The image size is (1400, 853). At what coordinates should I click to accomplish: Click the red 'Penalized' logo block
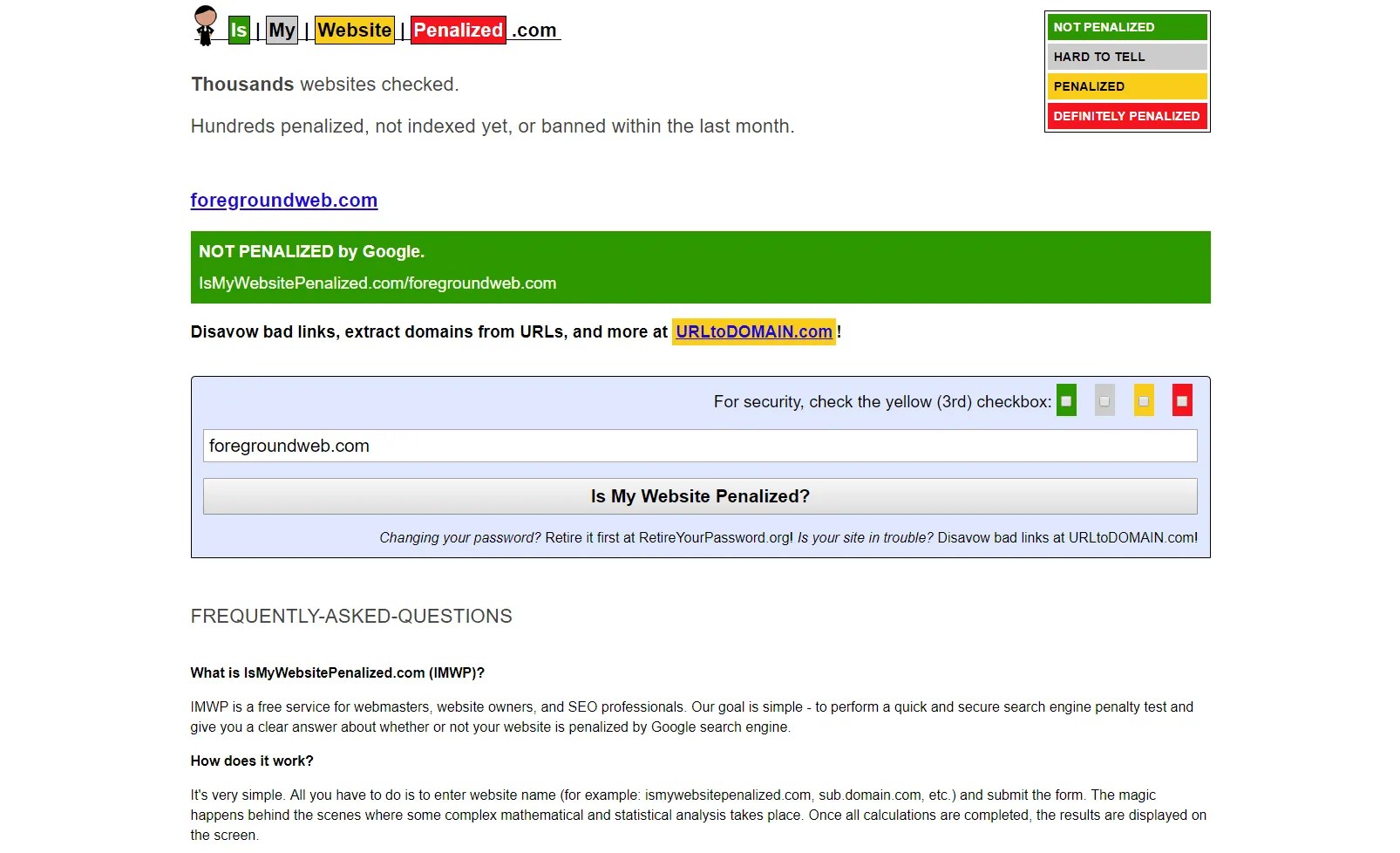[459, 30]
